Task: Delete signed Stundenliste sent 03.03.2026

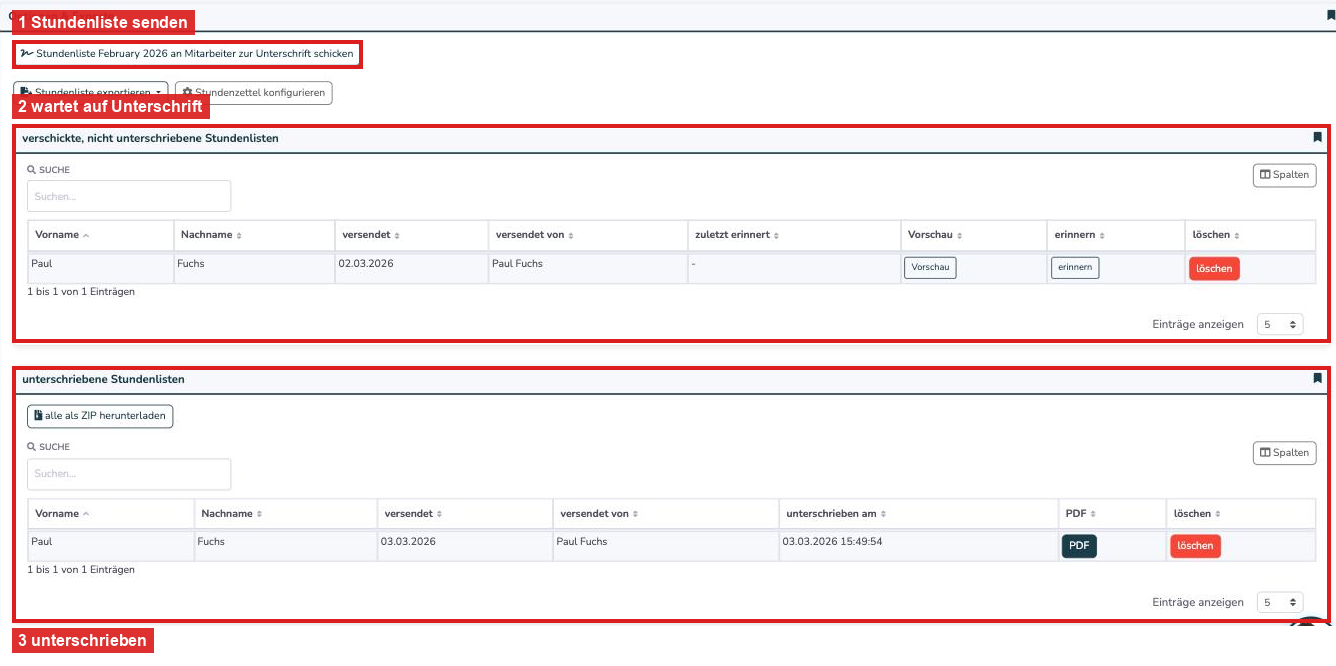Action: coord(1195,546)
